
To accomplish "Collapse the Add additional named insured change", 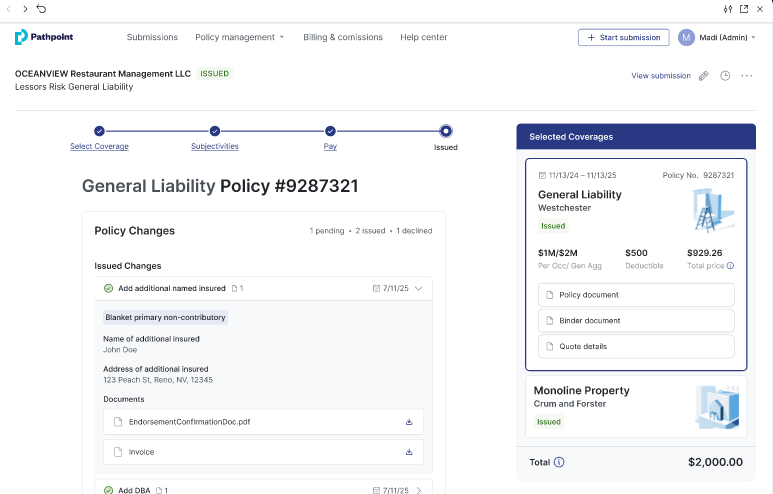I will coord(419,288).
